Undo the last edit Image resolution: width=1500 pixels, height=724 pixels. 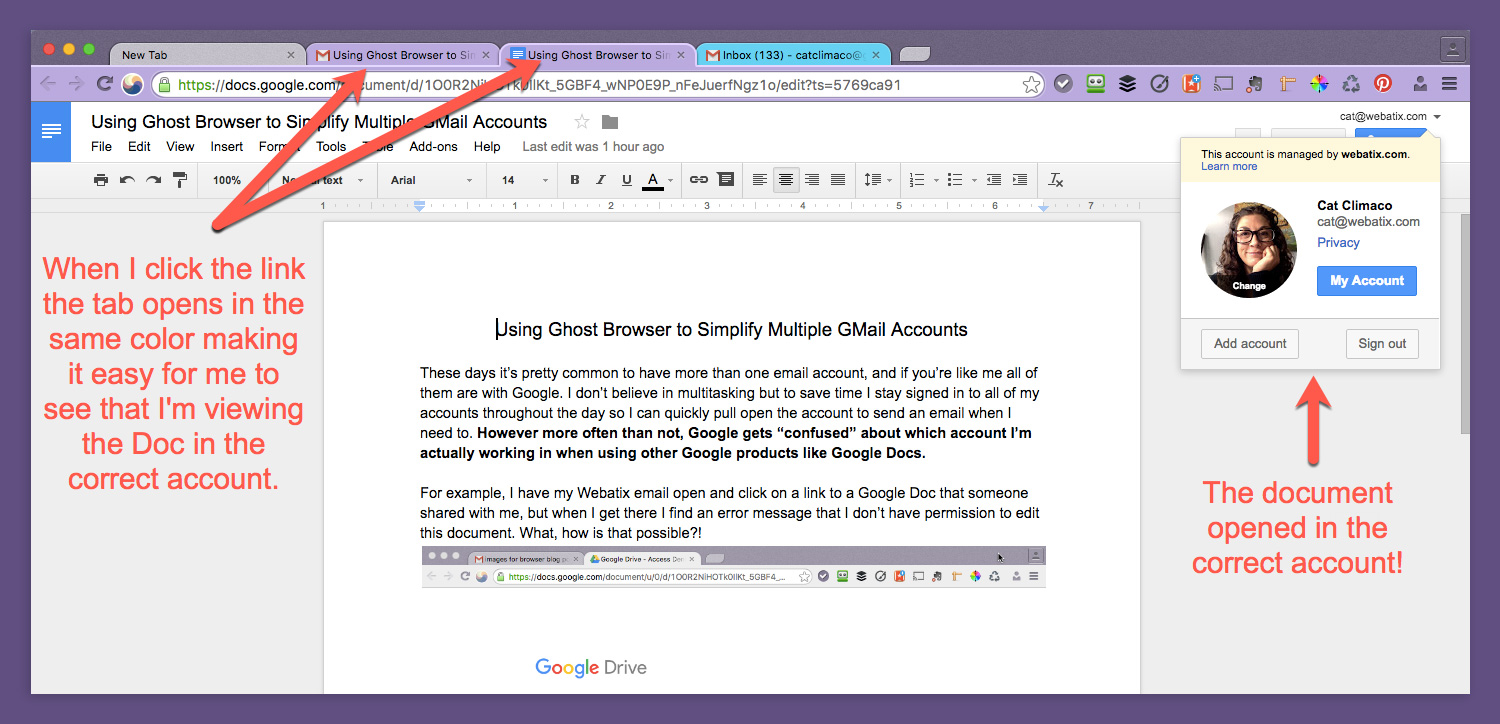[127, 180]
